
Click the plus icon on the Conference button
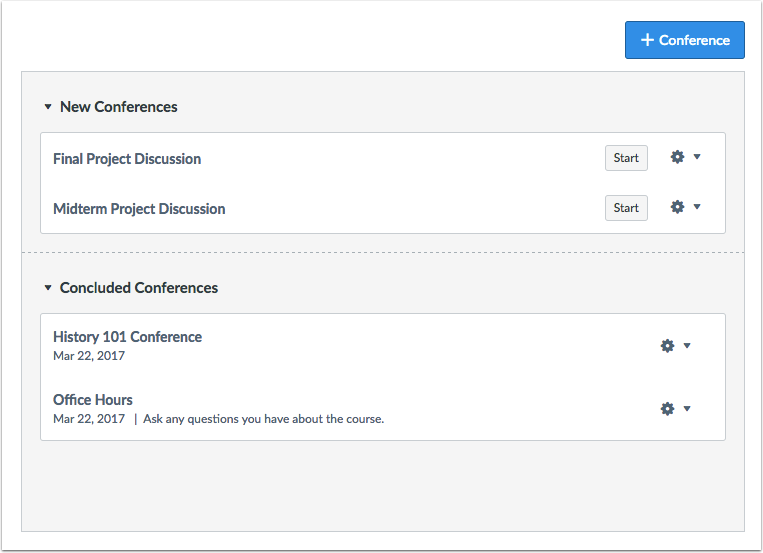point(647,40)
